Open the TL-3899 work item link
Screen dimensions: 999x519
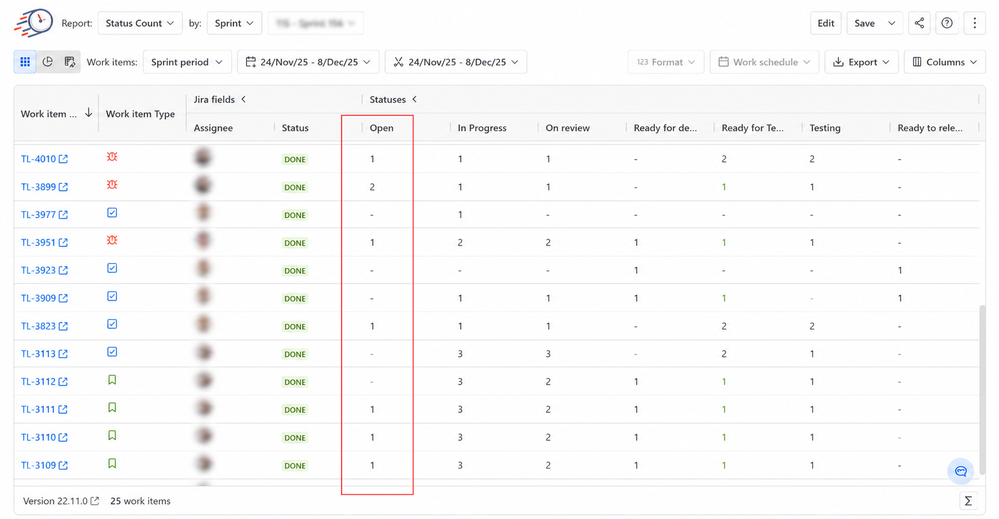[x=38, y=187]
